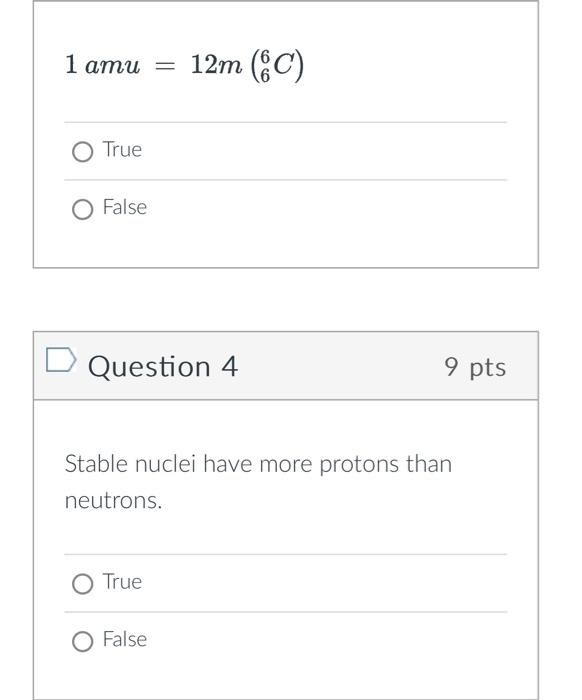Click the 1 amu term
Viewport: 582px width, 700px height.
click(x=102, y=65)
